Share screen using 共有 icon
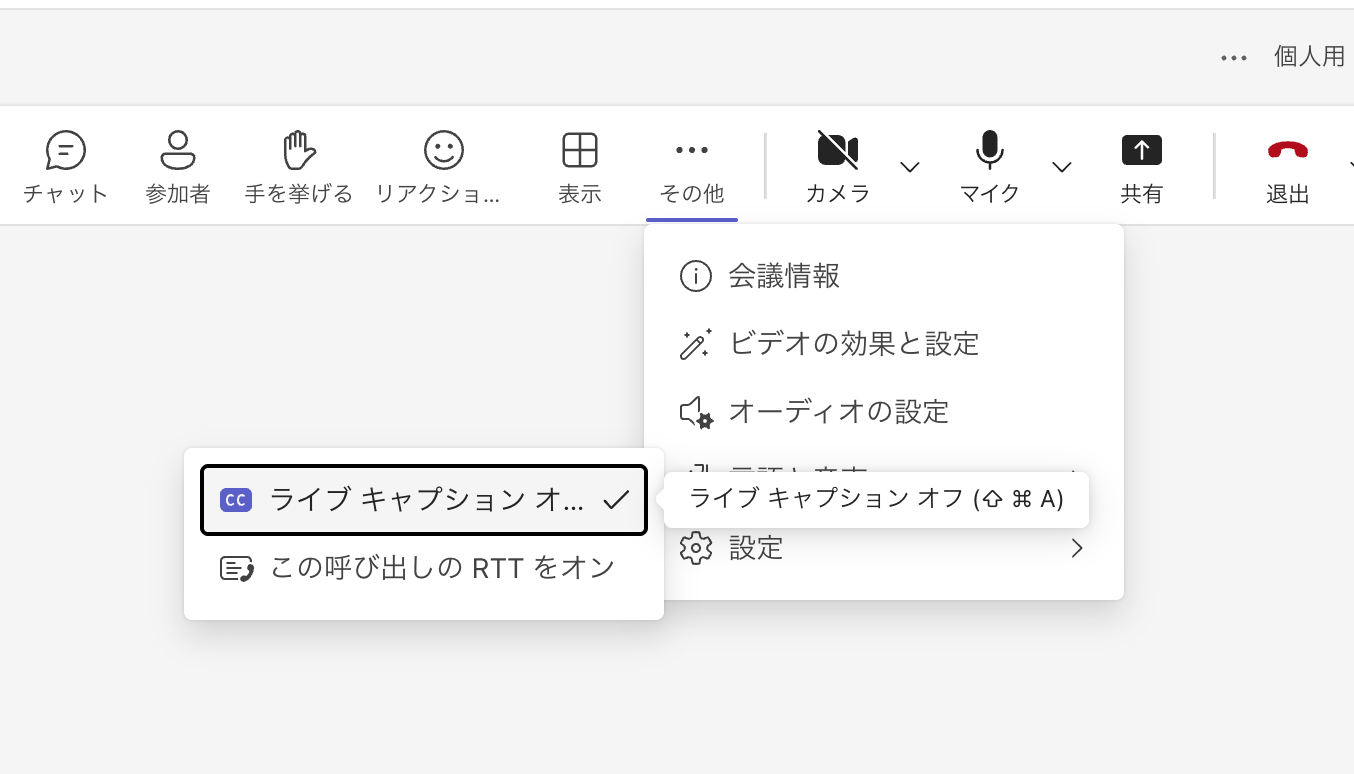This screenshot has height=774, width=1354. coord(1141,151)
